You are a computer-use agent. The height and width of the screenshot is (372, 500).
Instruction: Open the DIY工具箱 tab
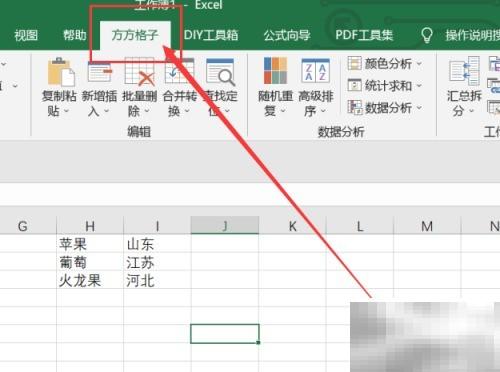coord(211,35)
